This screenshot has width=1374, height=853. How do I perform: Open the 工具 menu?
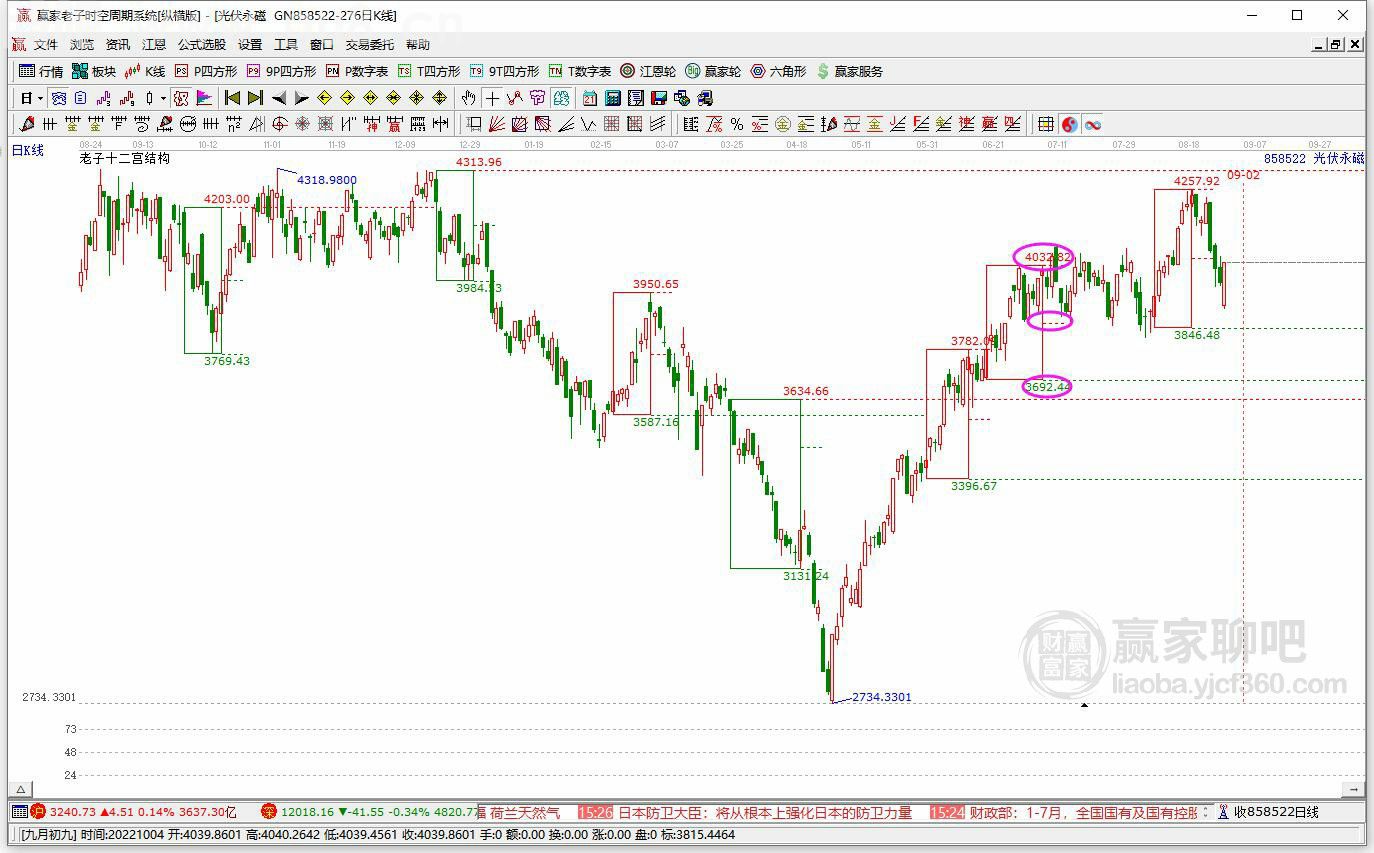(286, 45)
